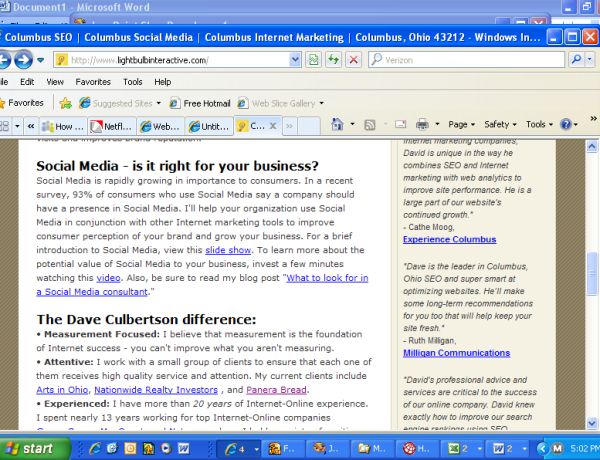Viewport: 600px width, 460px height.
Task: Open the Page dropdown menu
Action: (x=461, y=124)
